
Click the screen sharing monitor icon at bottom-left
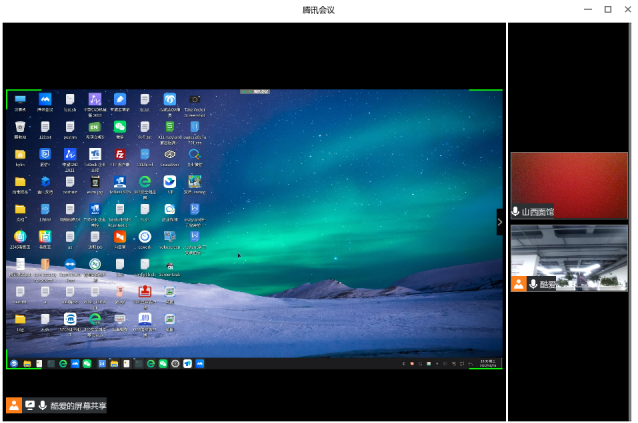click(30, 405)
